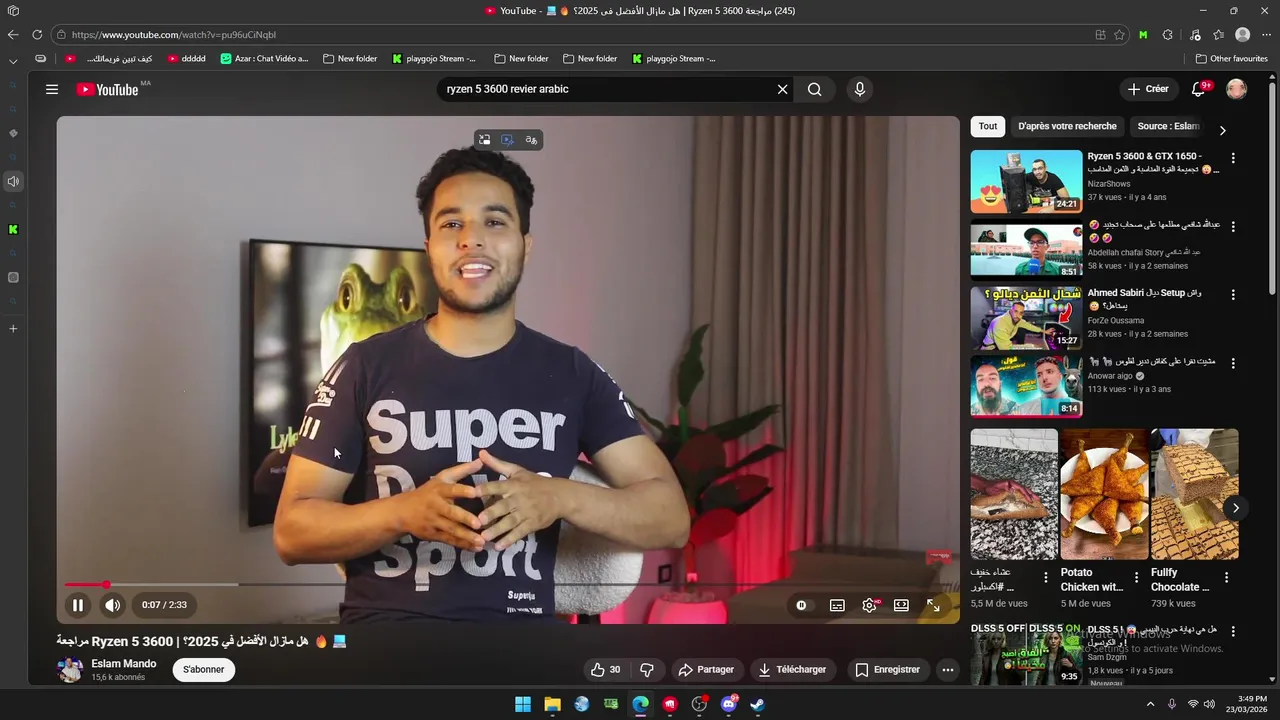
Task: Dislike the video with the thumbs down
Action: point(647,670)
